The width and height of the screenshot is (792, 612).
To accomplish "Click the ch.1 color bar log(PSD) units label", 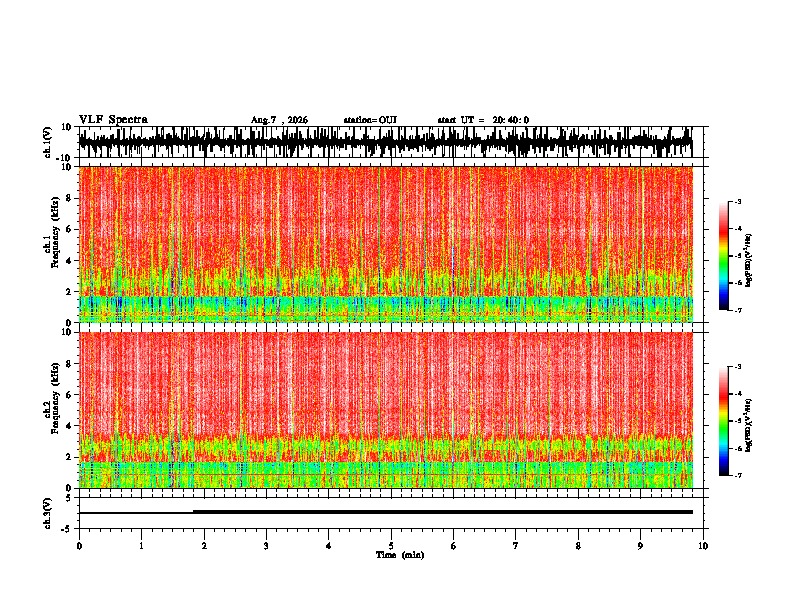I will [x=749, y=260].
